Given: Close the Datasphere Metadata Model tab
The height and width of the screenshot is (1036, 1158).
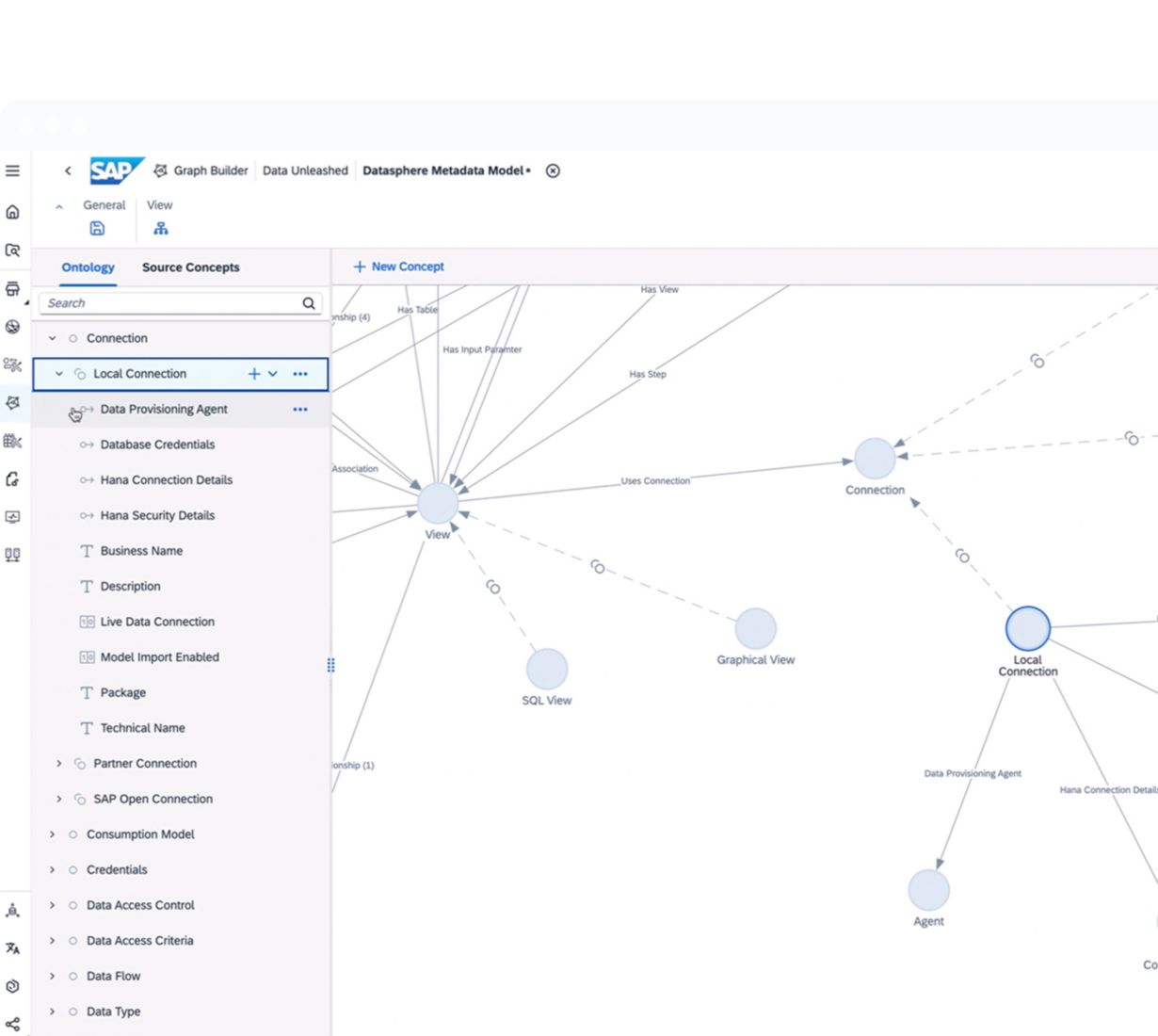Looking at the screenshot, I should pyautogui.click(x=554, y=170).
